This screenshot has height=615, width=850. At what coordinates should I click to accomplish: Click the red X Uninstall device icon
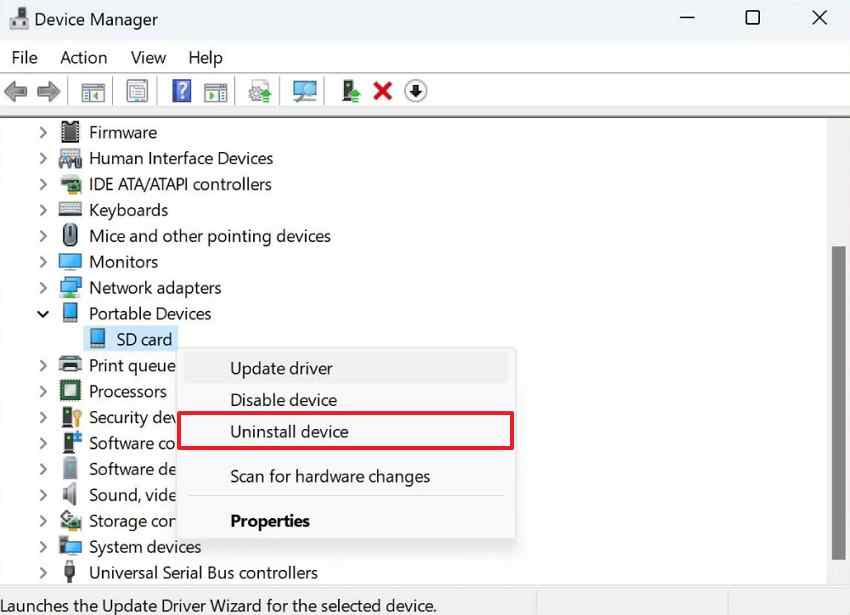coord(383,91)
